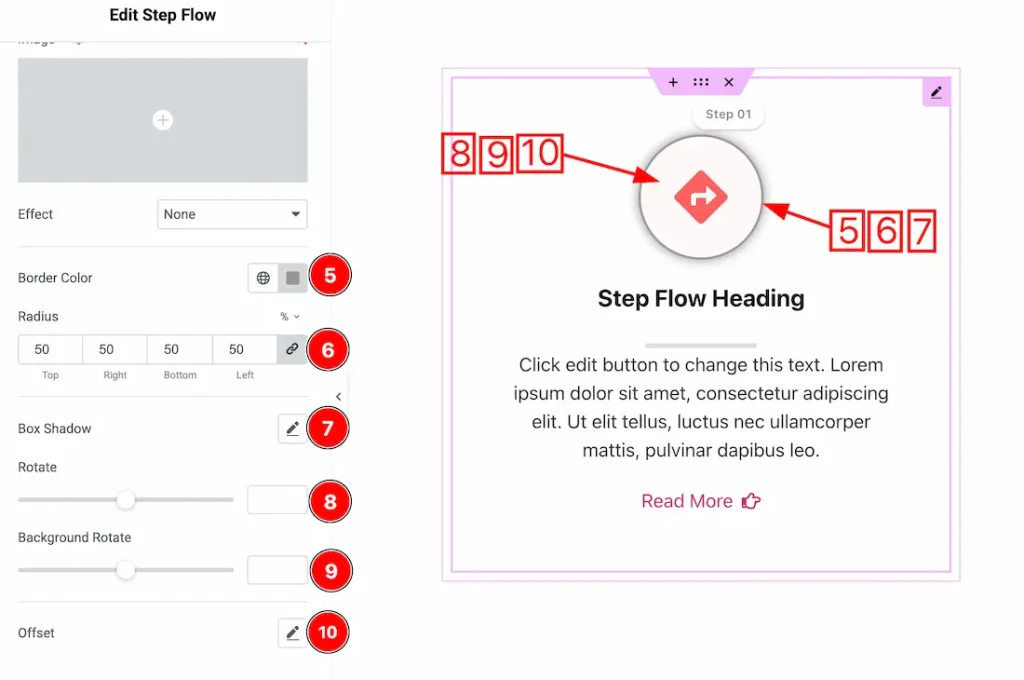Viewport: 1024px width, 680px height.
Task: Click the global color globe icon
Action: tap(263, 278)
